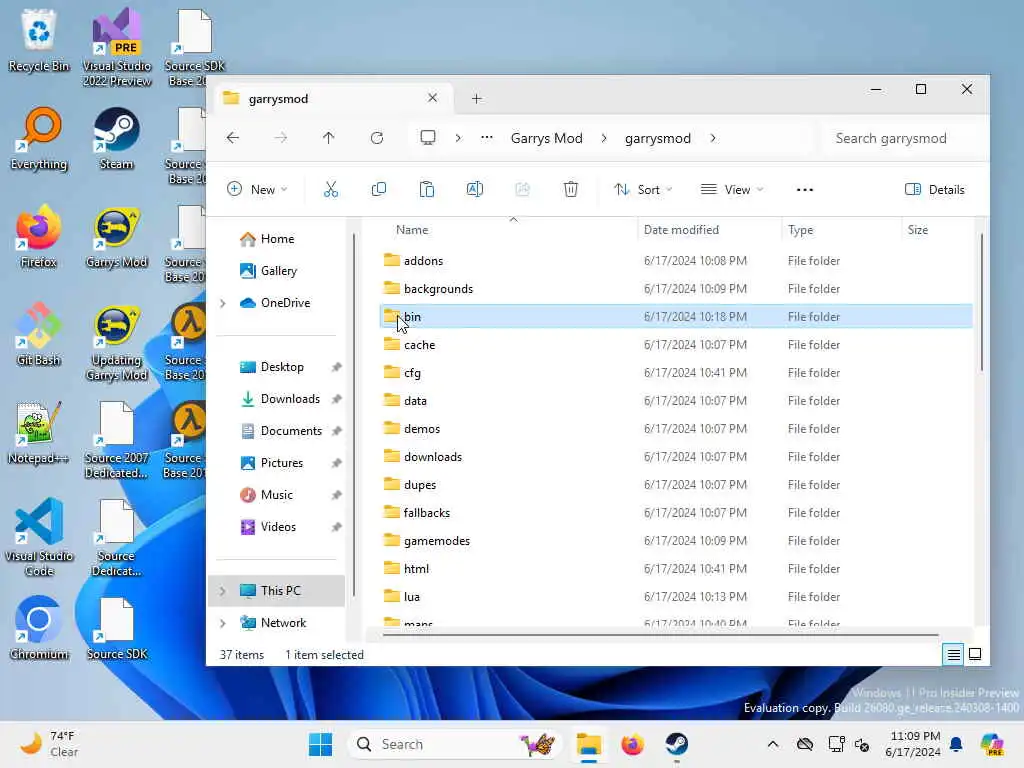
Task: Select the Garrys Mod desktop icon
Action: point(116,238)
